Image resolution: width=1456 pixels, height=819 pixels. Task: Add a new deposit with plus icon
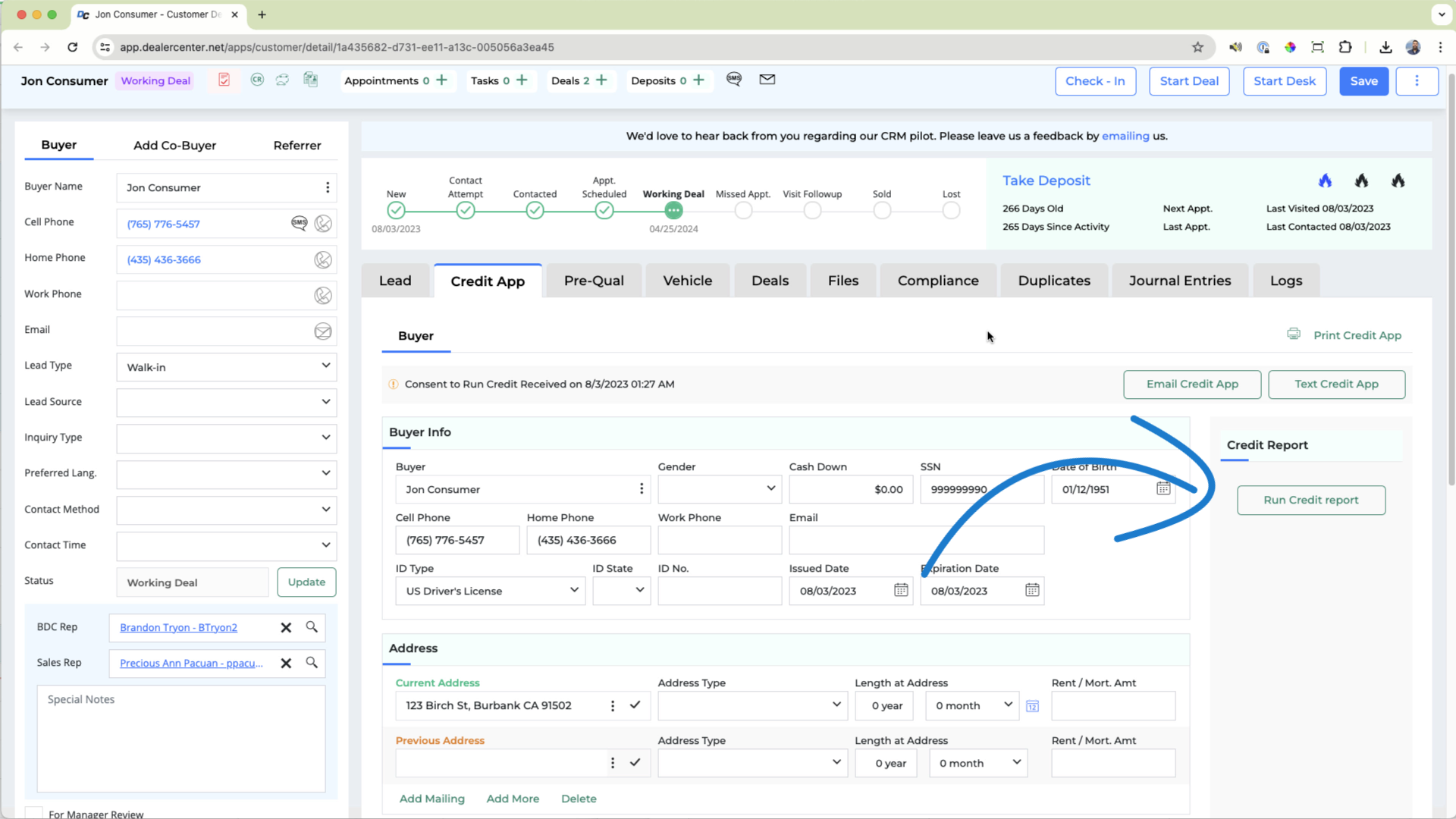(698, 80)
